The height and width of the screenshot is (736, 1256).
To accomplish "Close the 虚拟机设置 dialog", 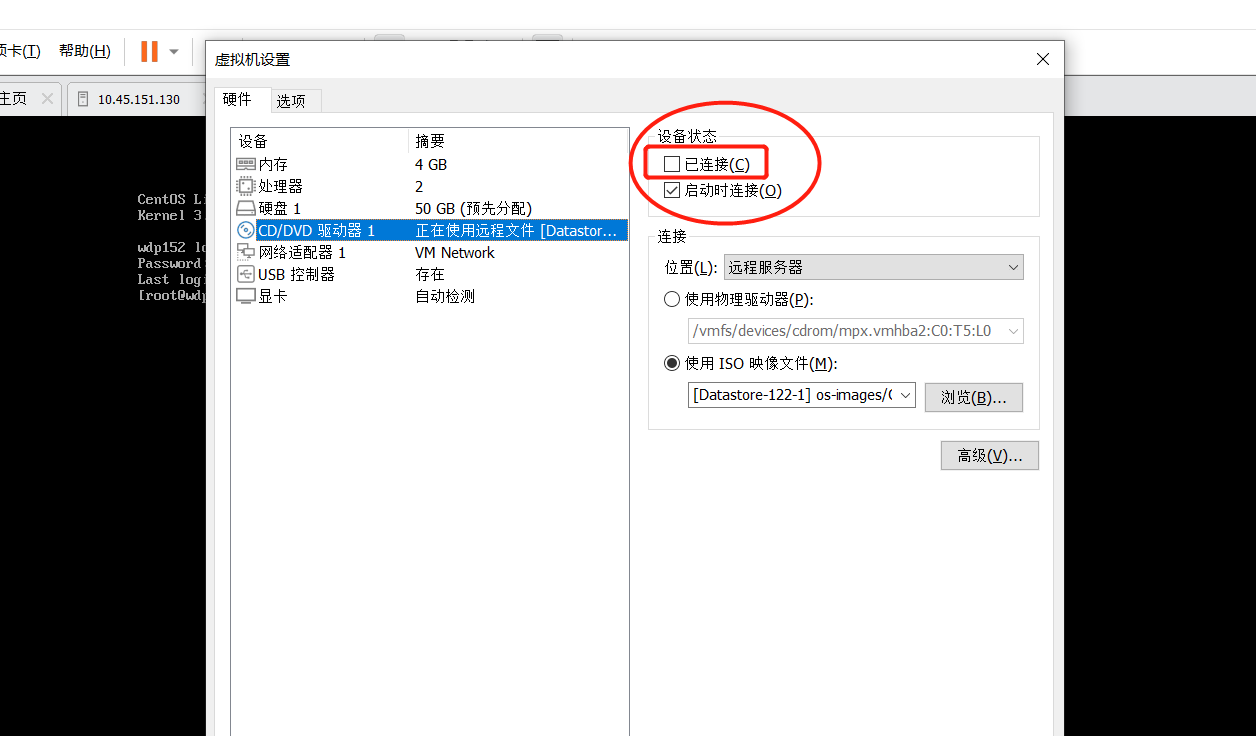I will (1043, 60).
